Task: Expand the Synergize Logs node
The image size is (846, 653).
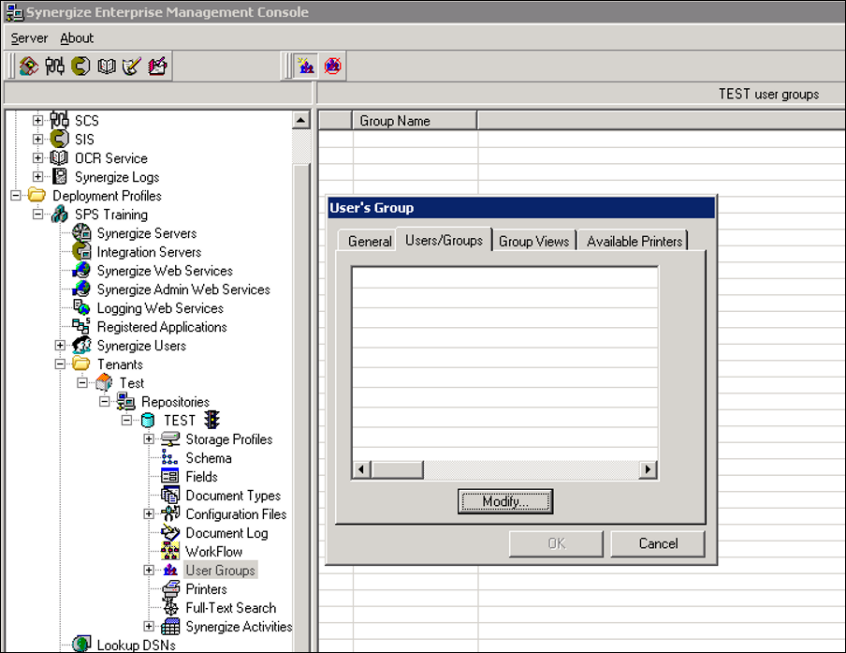Action: tap(38, 176)
